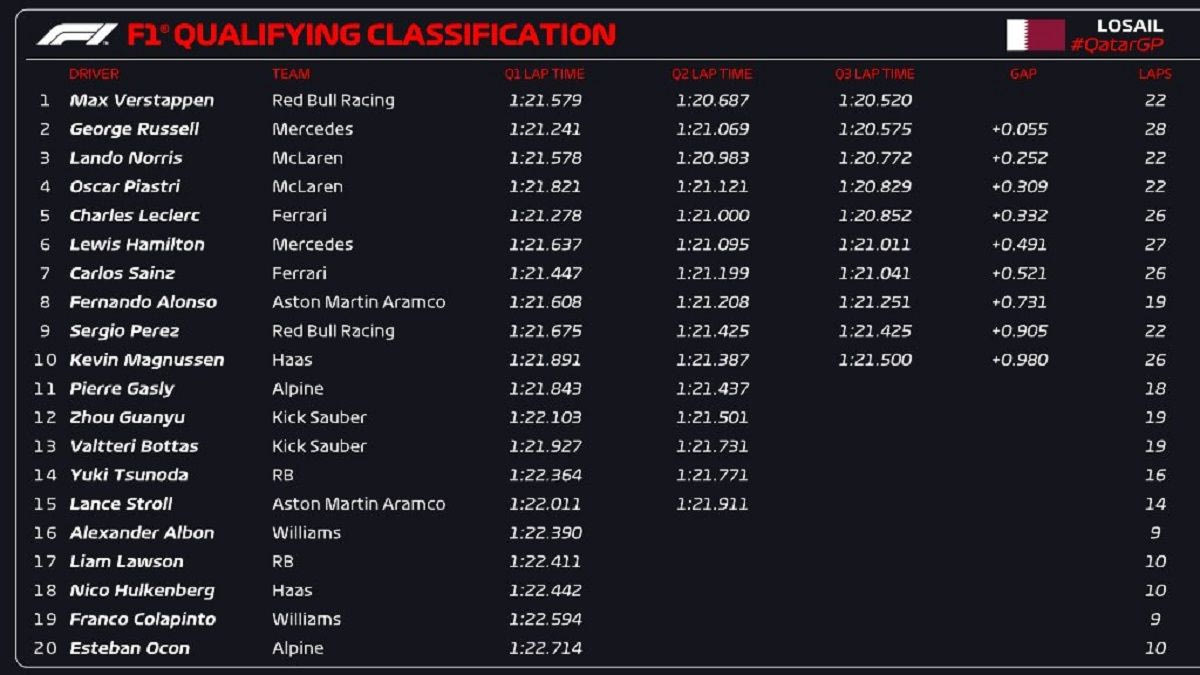Viewport: 1200px width, 675px height.
Task: Click the LOSAIL circuit label
Action: [x=1130, y=26]
